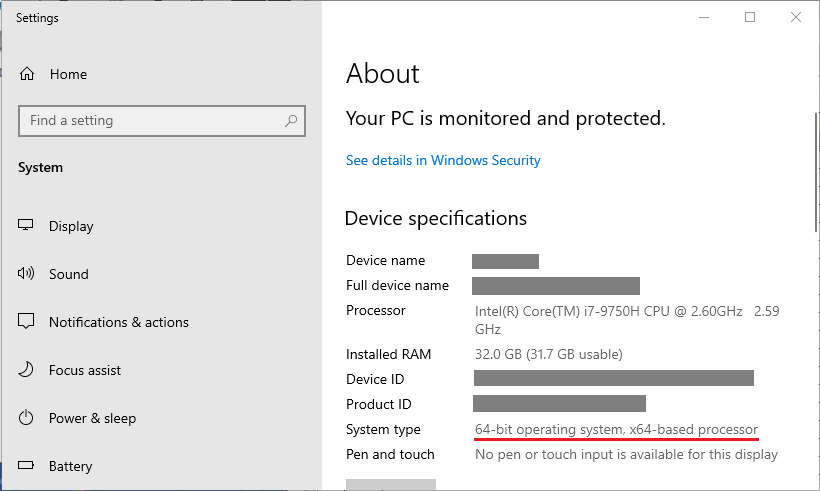Screen dimensions: 820x491
Task: Click the underlined System type value text
Action: (x=616, y=429)
